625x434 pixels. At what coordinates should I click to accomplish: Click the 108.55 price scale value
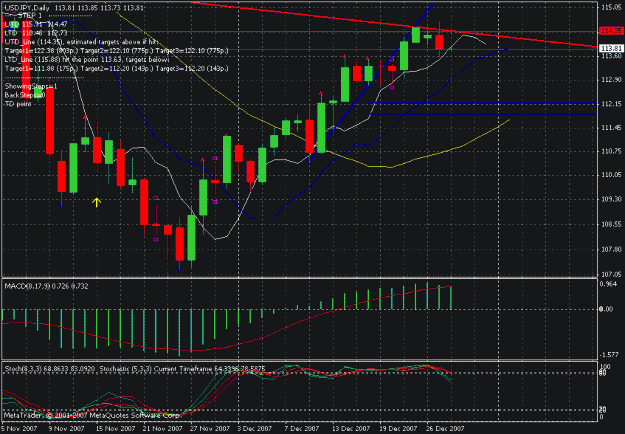pos(611,224)
